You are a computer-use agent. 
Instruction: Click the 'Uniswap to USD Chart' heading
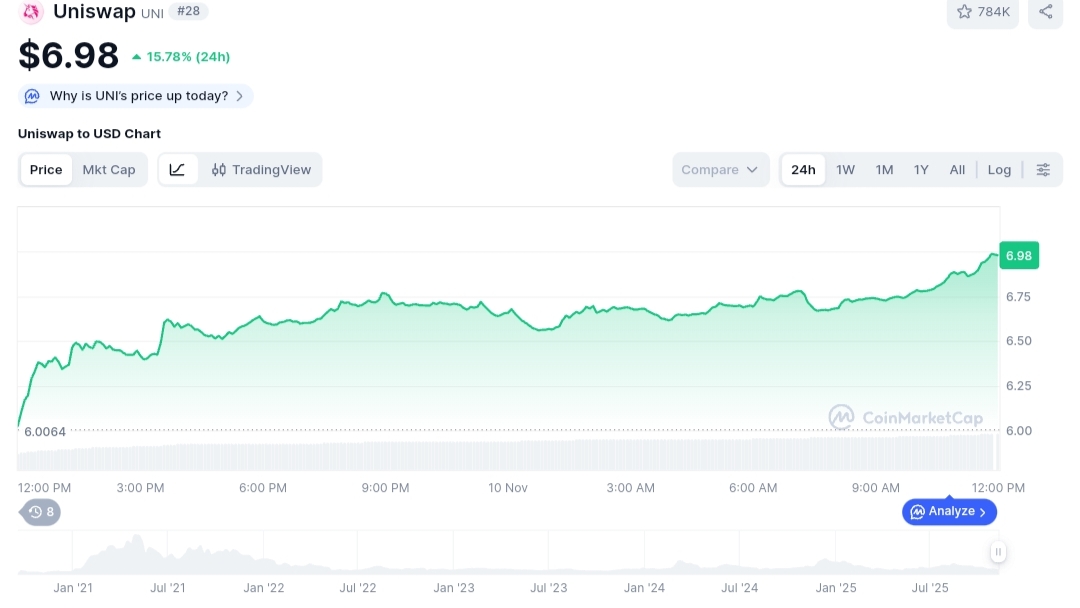90,134
